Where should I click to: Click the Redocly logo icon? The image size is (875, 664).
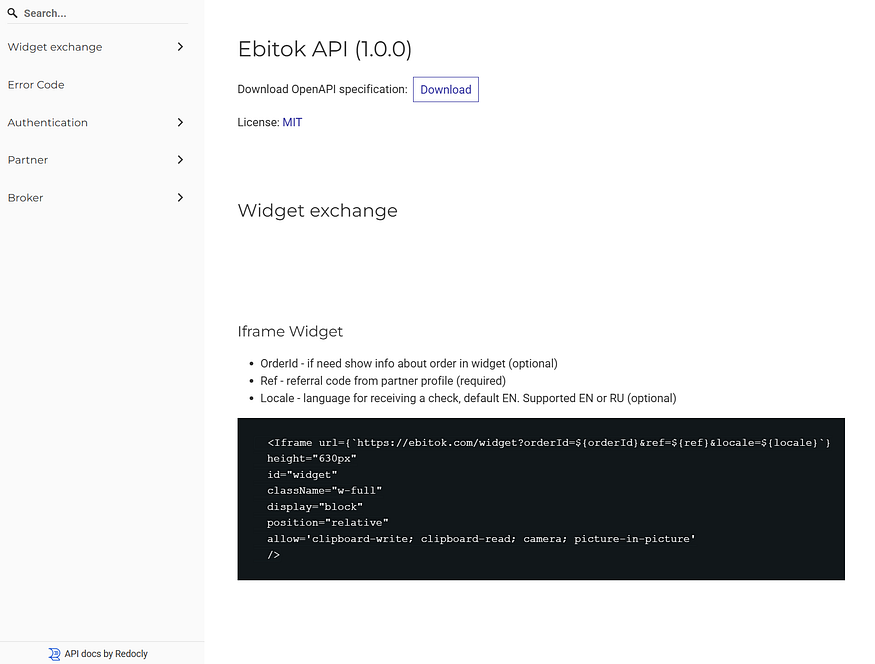(x=54, y=654)
